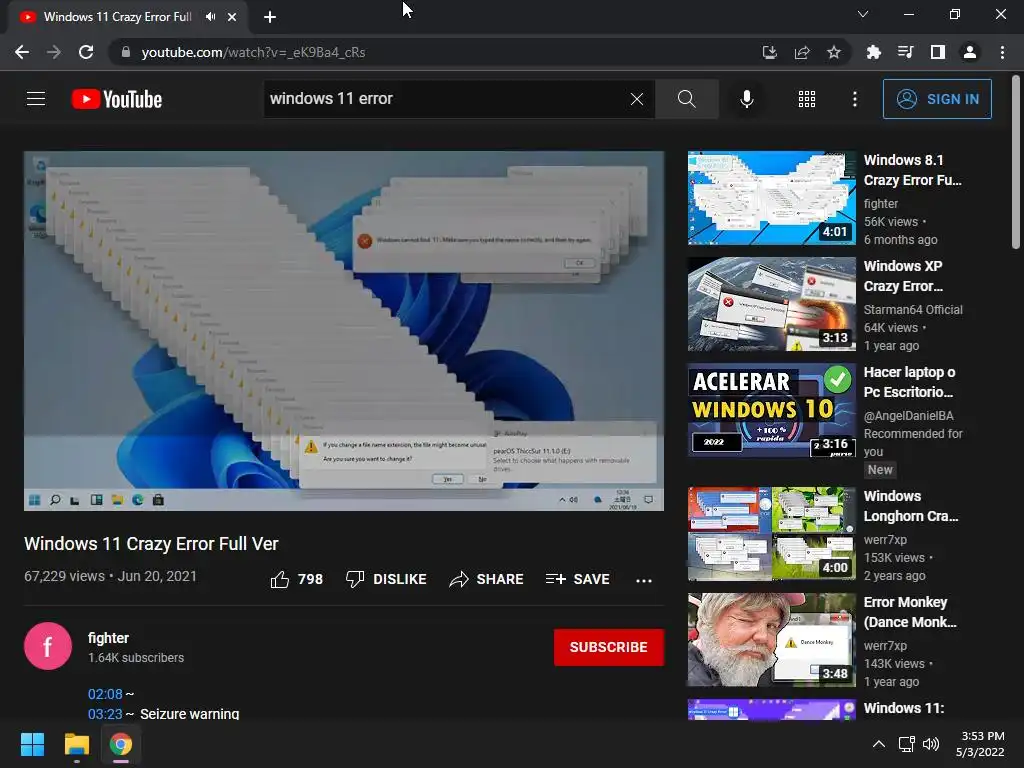
Task: Reload the YouTube page
Action: pos(86,52)
